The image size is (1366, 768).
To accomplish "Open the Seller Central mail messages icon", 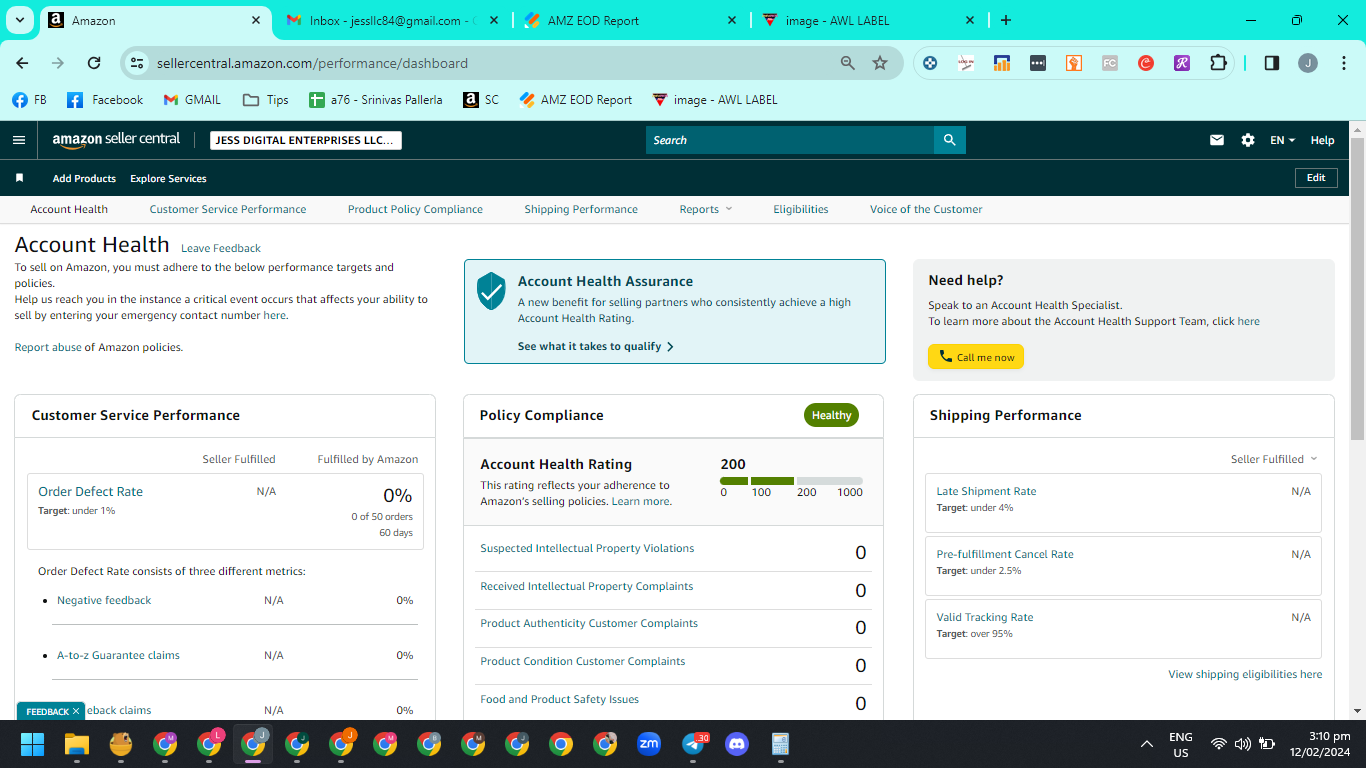I will click(1217, 140).
